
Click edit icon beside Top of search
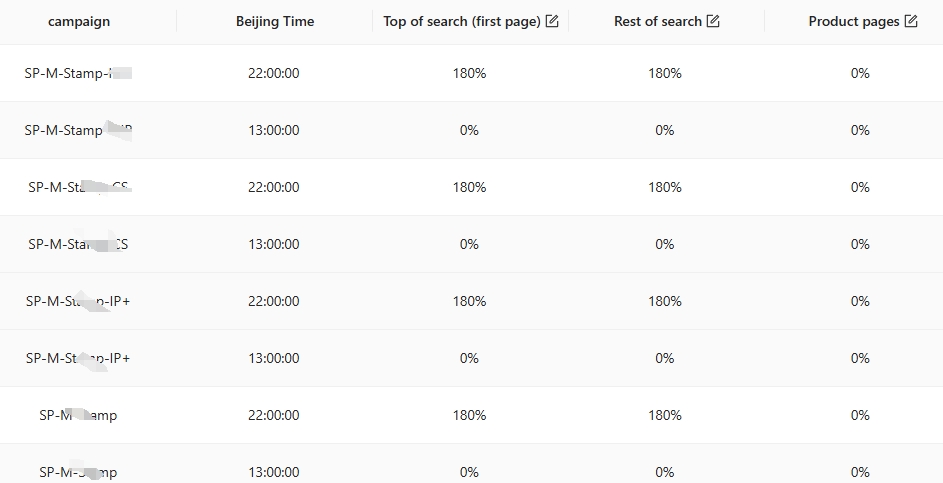[x=551, y=21]
